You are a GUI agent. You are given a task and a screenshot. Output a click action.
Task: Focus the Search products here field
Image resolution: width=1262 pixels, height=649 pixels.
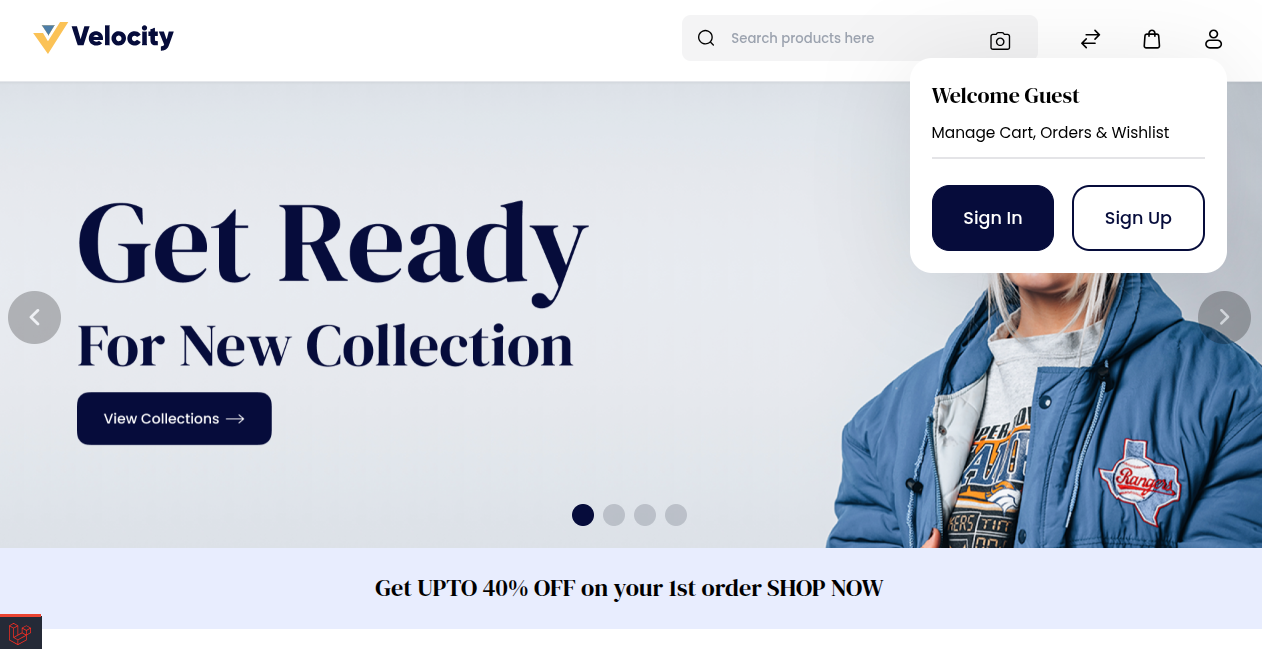[x=850, y=38]
